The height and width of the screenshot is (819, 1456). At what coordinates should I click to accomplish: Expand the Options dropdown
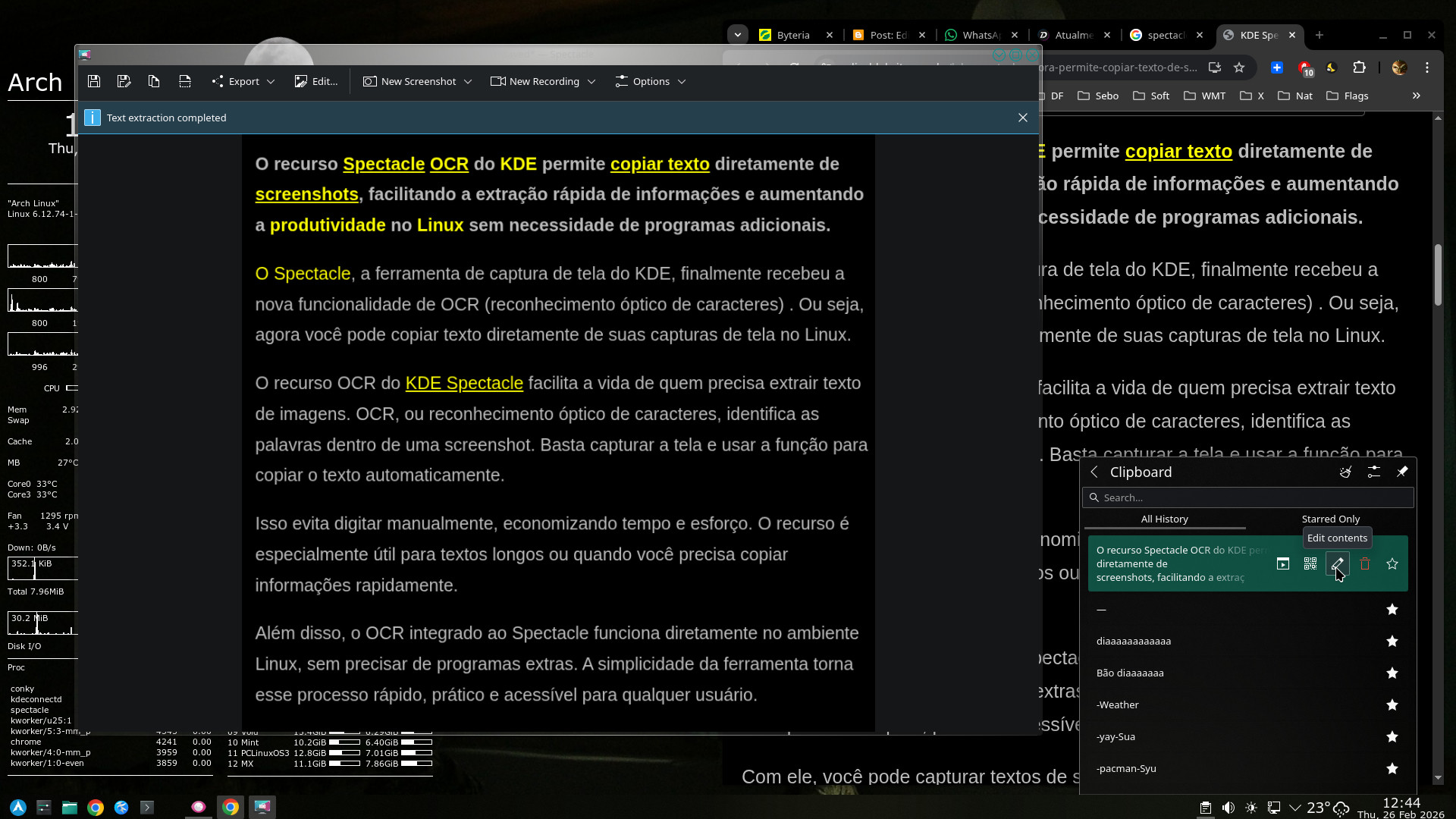coord(651,81)
